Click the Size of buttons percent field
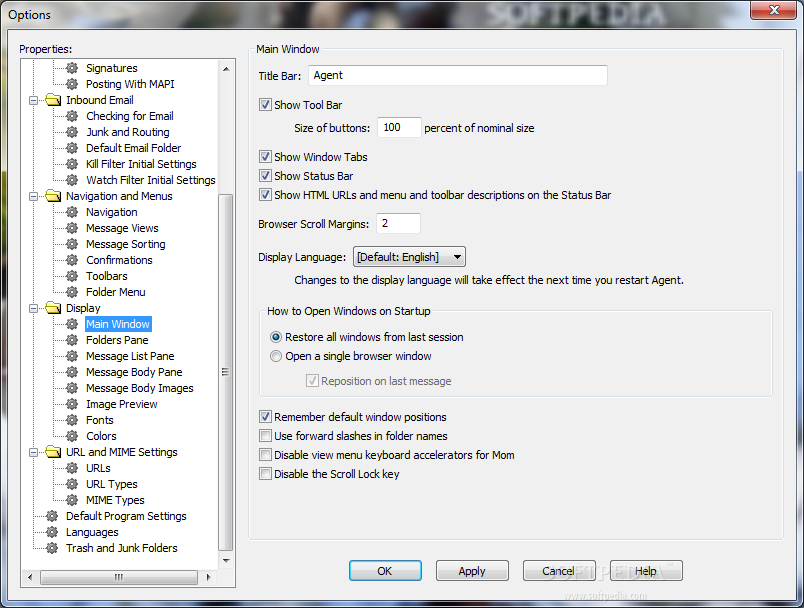This screenshot has width=804, height=608. coord(399,127)
